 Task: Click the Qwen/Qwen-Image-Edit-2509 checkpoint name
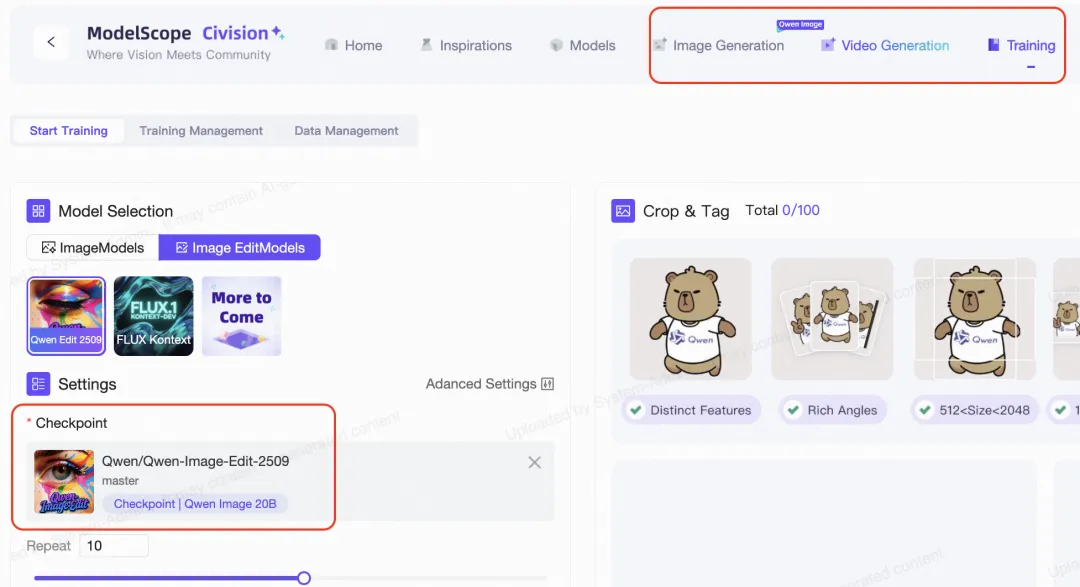tap(196, 461)
